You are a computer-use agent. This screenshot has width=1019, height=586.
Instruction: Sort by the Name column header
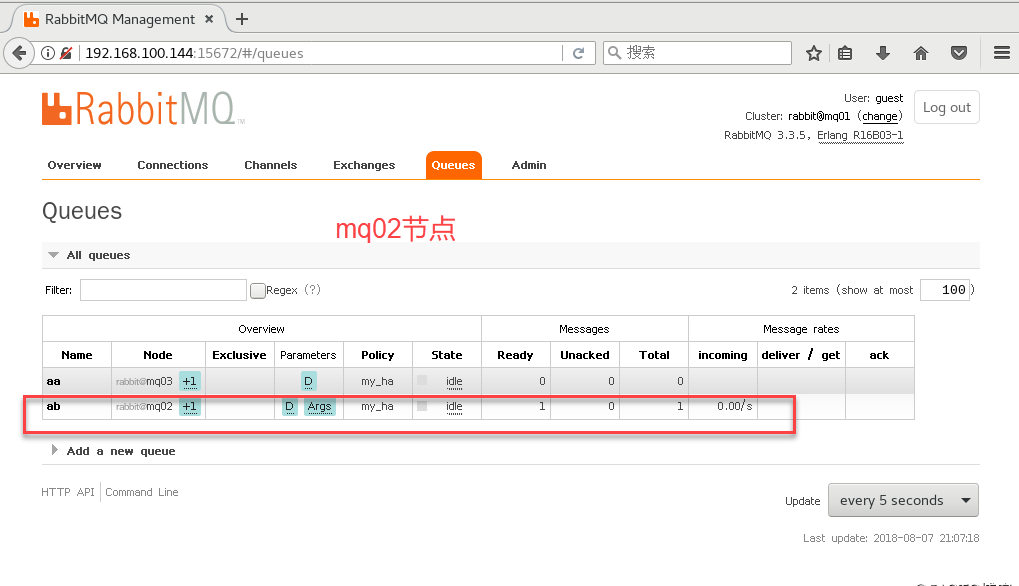[77, 355]
